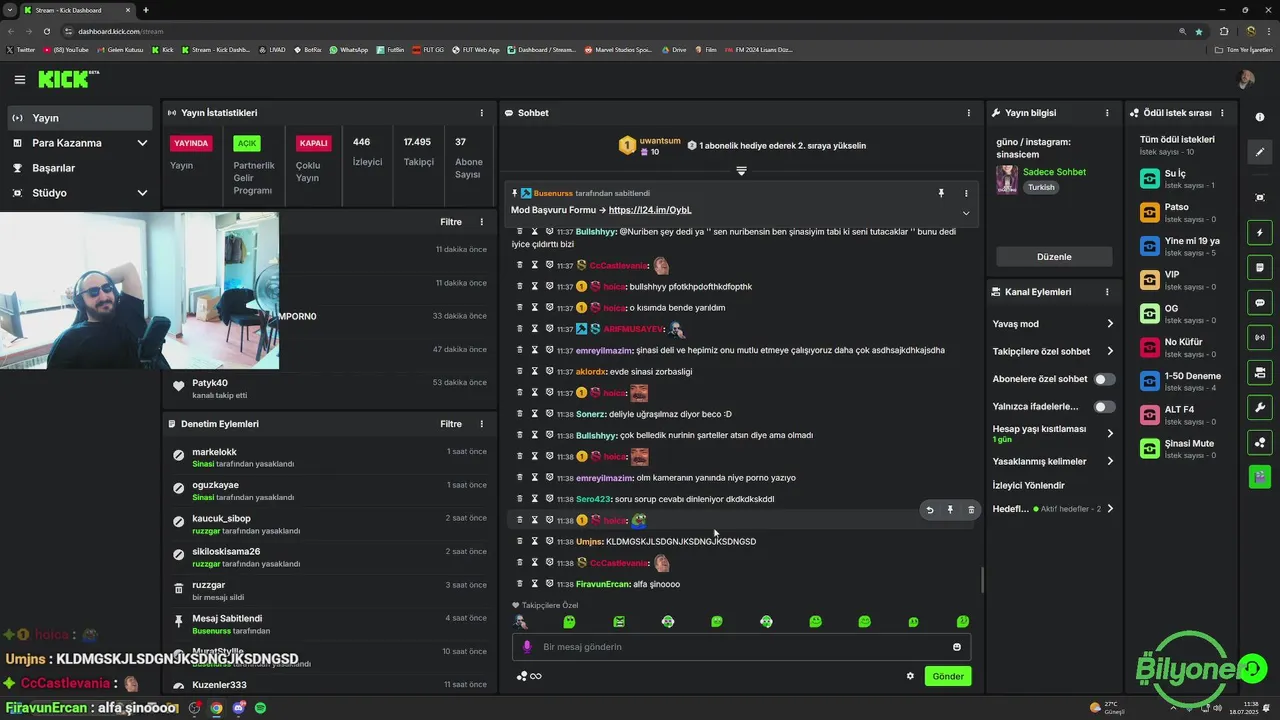Click the microphone icon in message box
Viewport: 1280px width, 720px height.
527,647
